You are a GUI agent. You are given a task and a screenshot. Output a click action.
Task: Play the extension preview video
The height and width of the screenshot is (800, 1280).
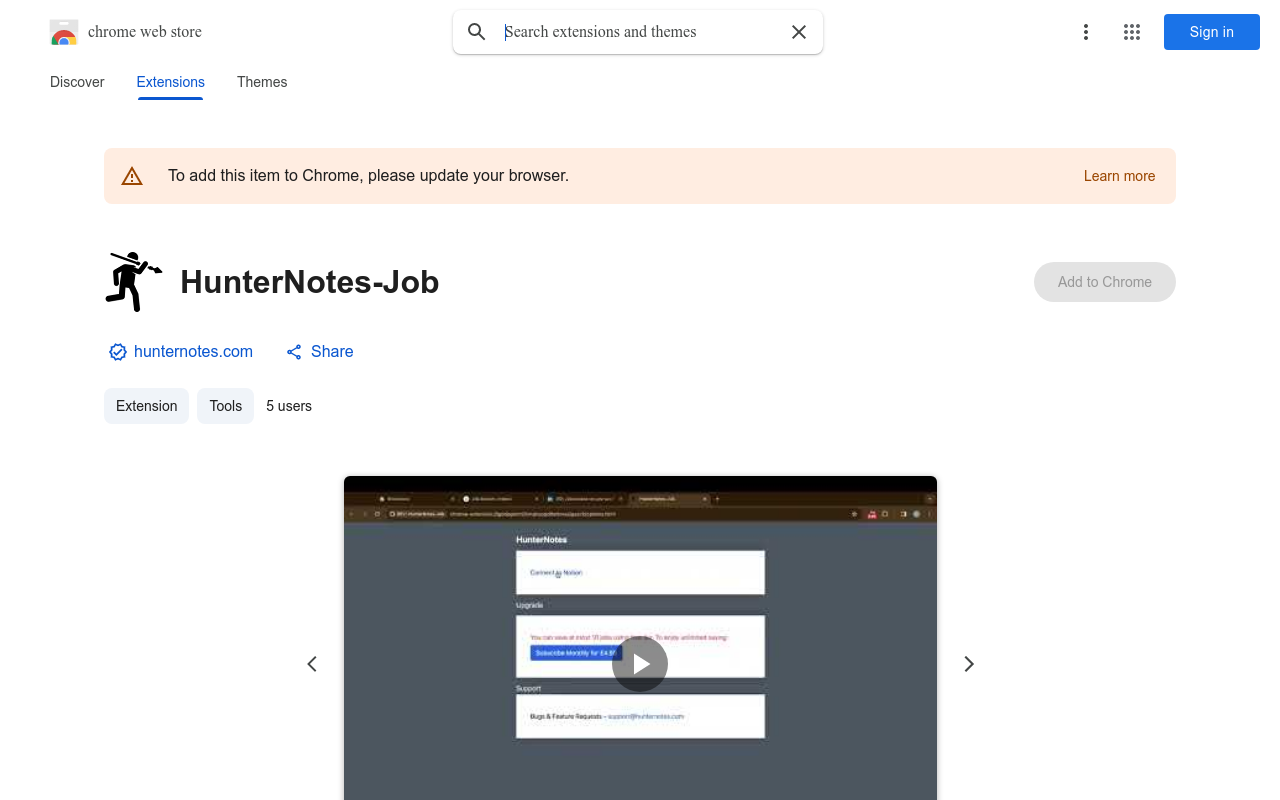(x=640, y=663)
